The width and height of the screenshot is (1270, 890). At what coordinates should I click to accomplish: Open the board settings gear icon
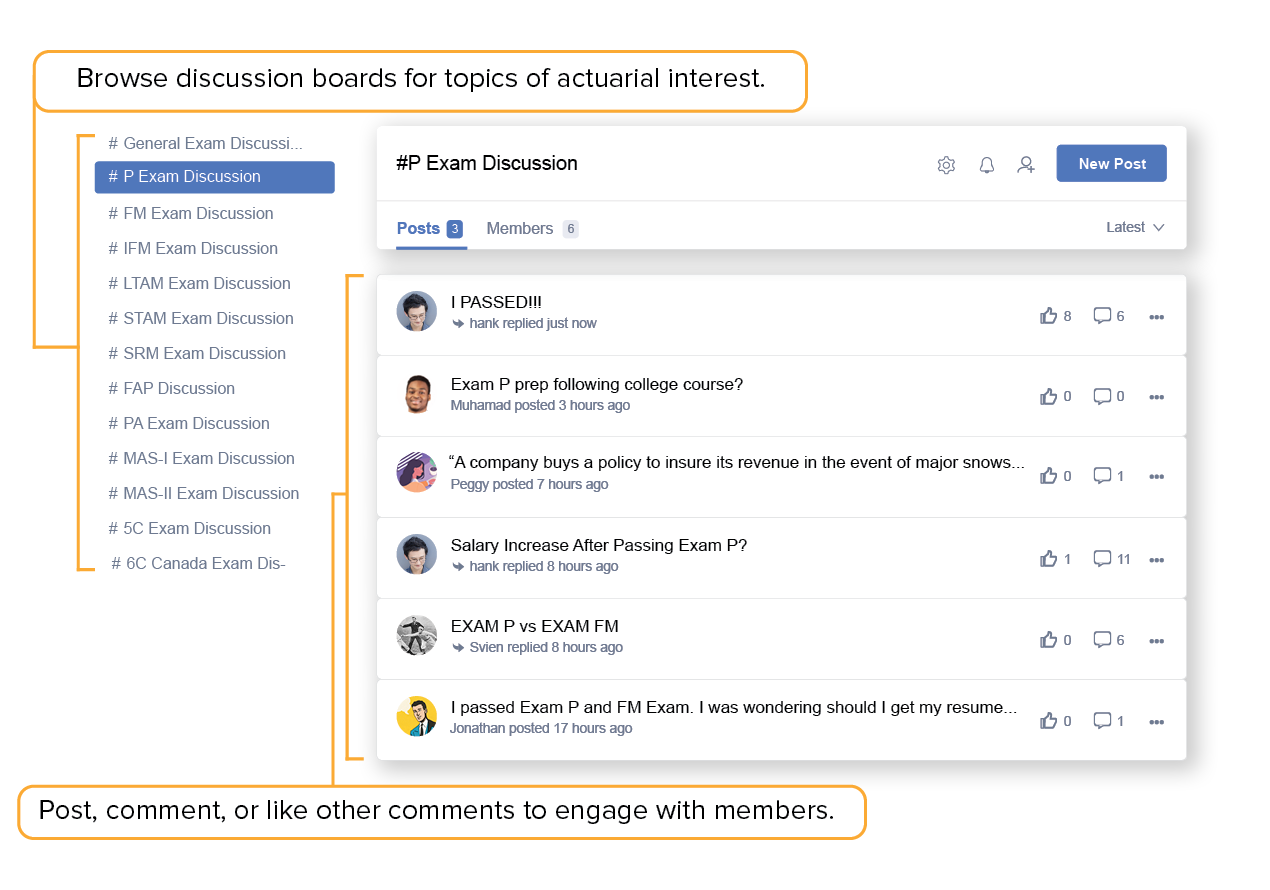coord(946,165)
